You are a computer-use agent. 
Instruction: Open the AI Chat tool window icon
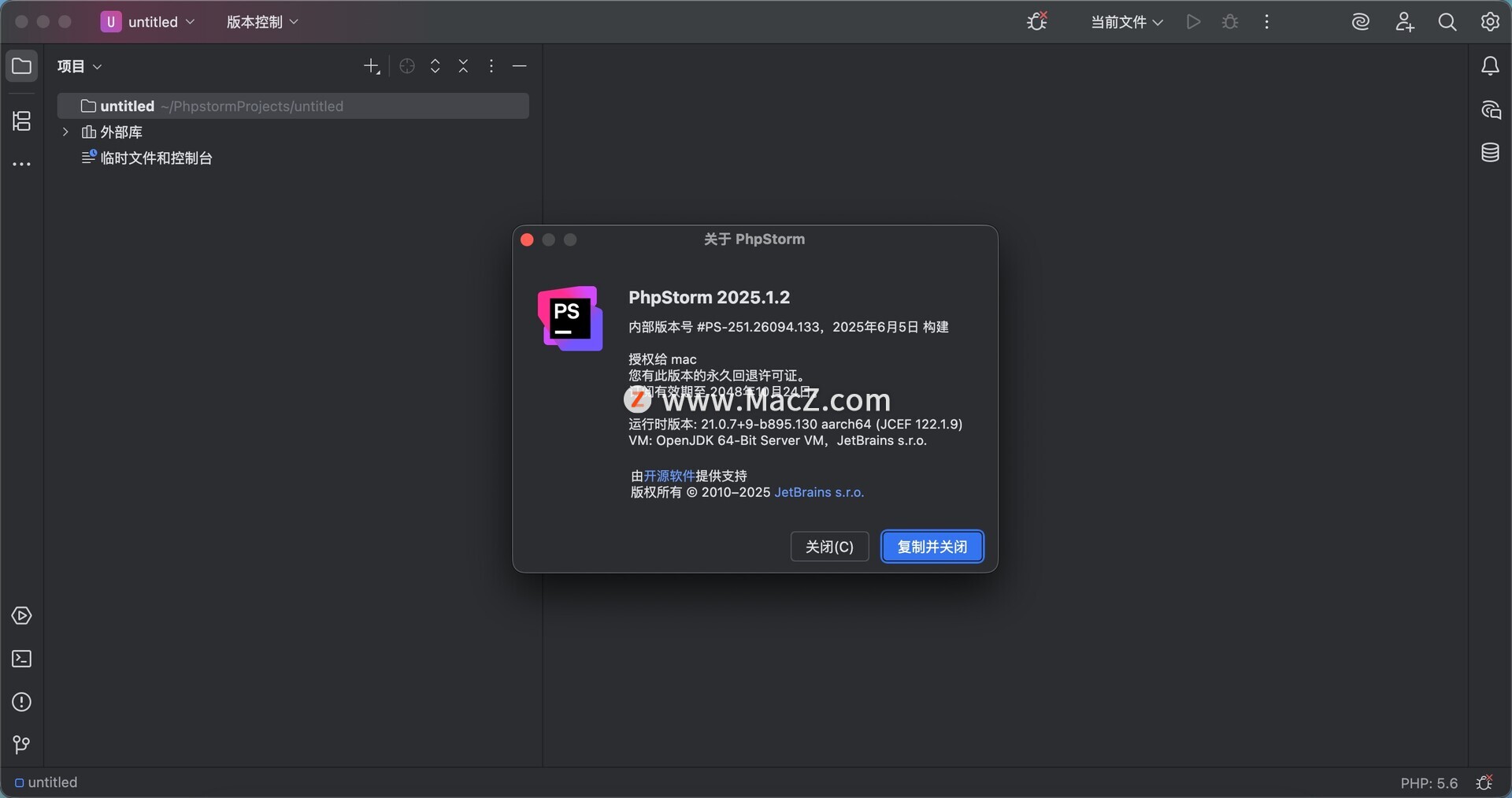(1490, 109)
